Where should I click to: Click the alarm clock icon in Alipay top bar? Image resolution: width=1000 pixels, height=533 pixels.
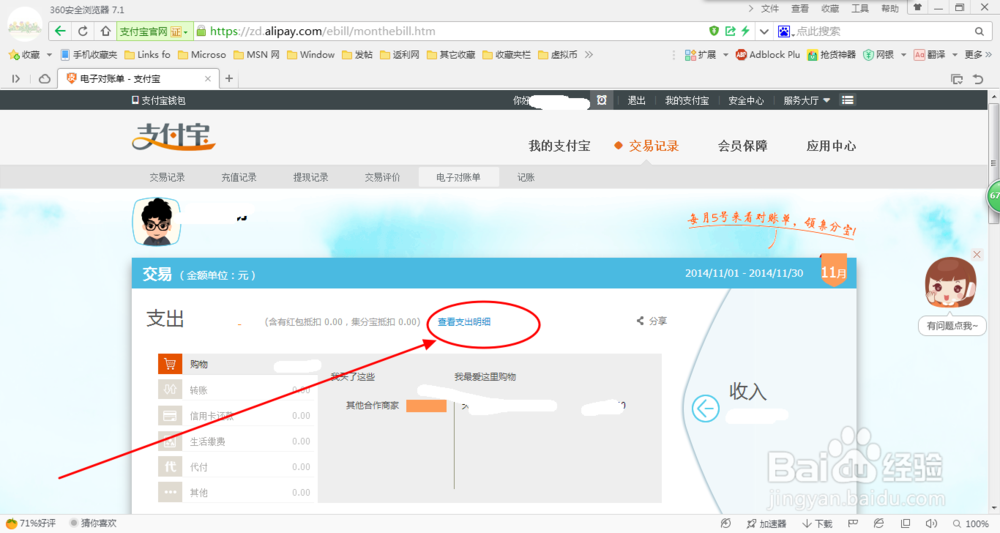(x=601, y=100)
